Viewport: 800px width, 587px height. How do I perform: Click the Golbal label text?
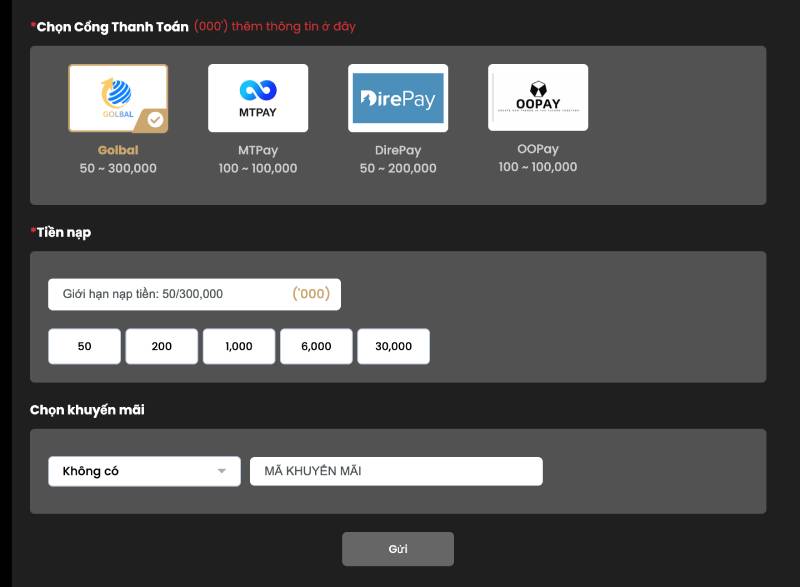click(118, 150)
